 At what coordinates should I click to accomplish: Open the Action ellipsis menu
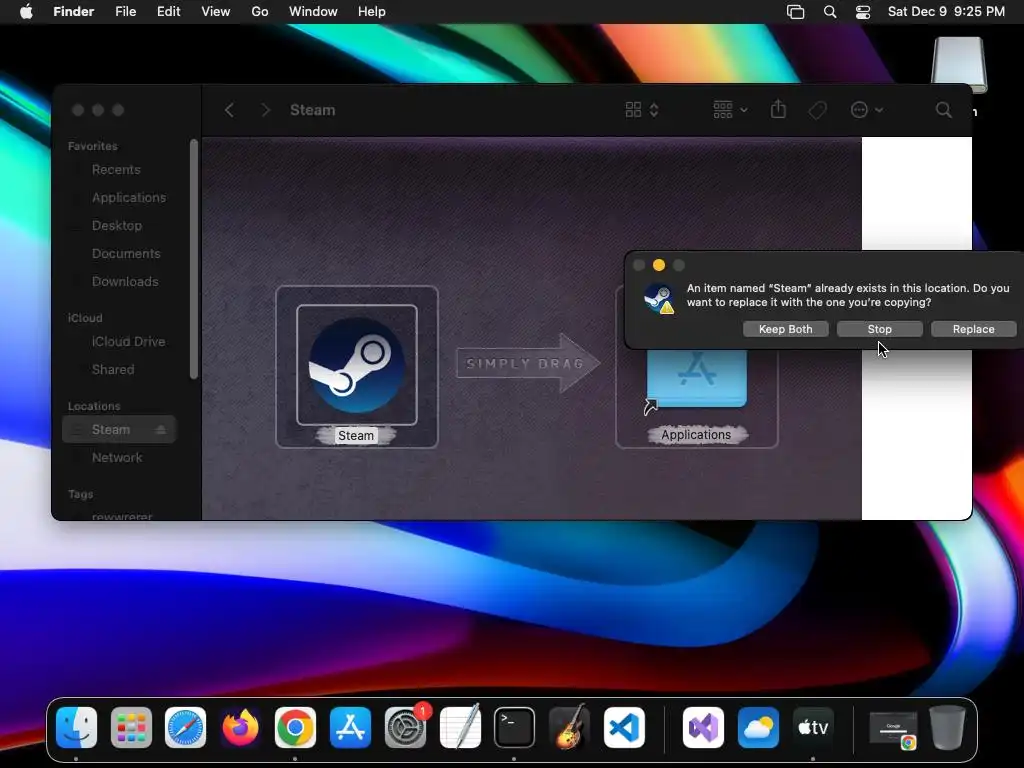pyautogui.click(x=867, y=110)
